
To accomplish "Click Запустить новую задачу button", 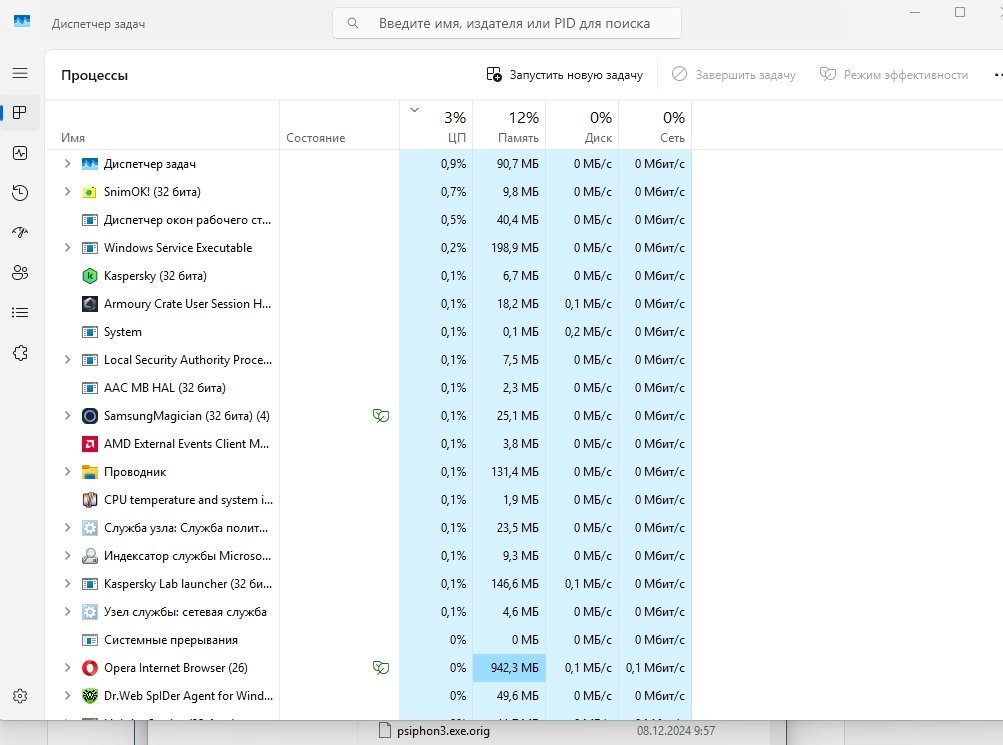I will tap(564, 75).
